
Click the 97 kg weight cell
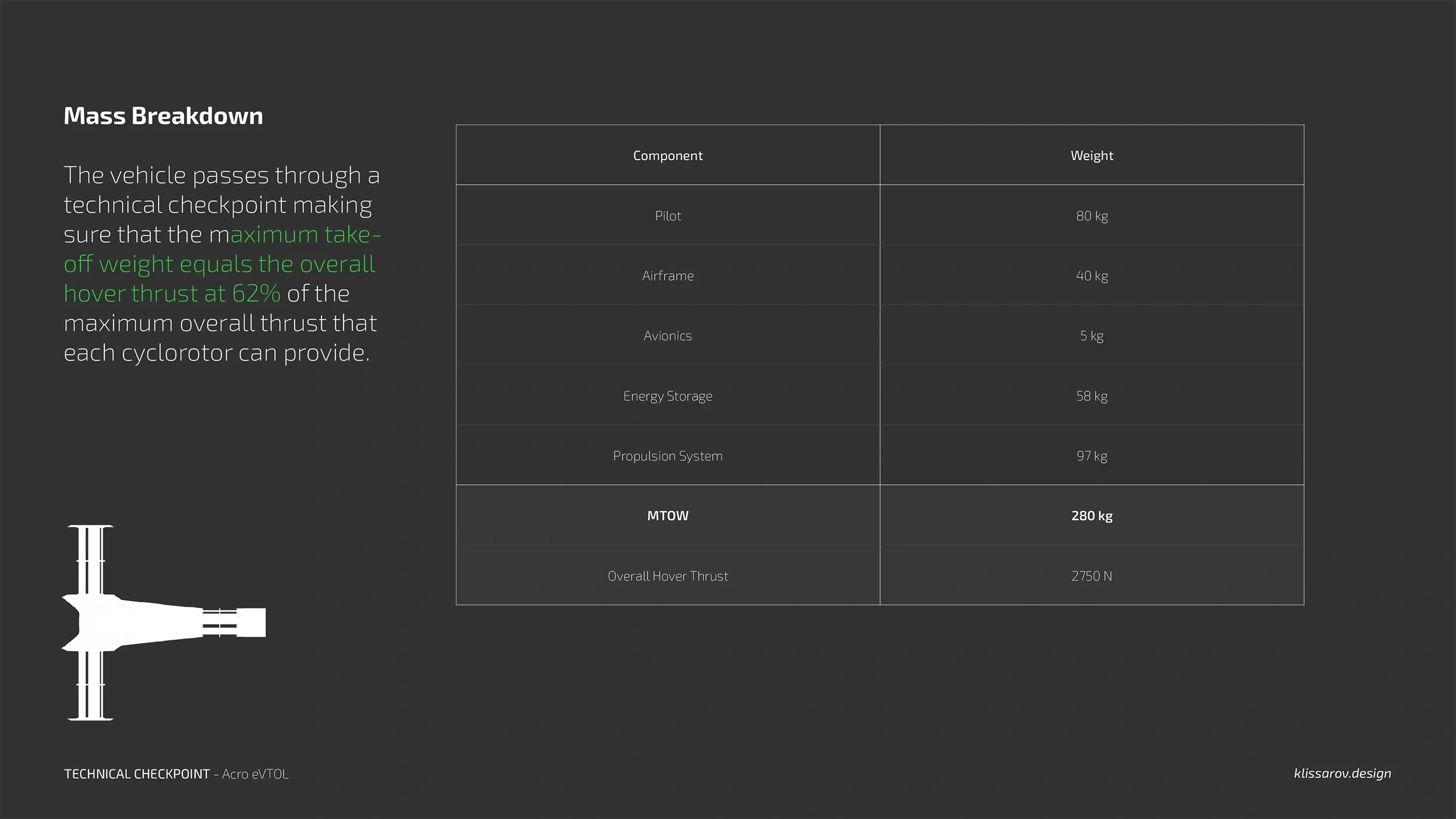(x=1091, y=456)
